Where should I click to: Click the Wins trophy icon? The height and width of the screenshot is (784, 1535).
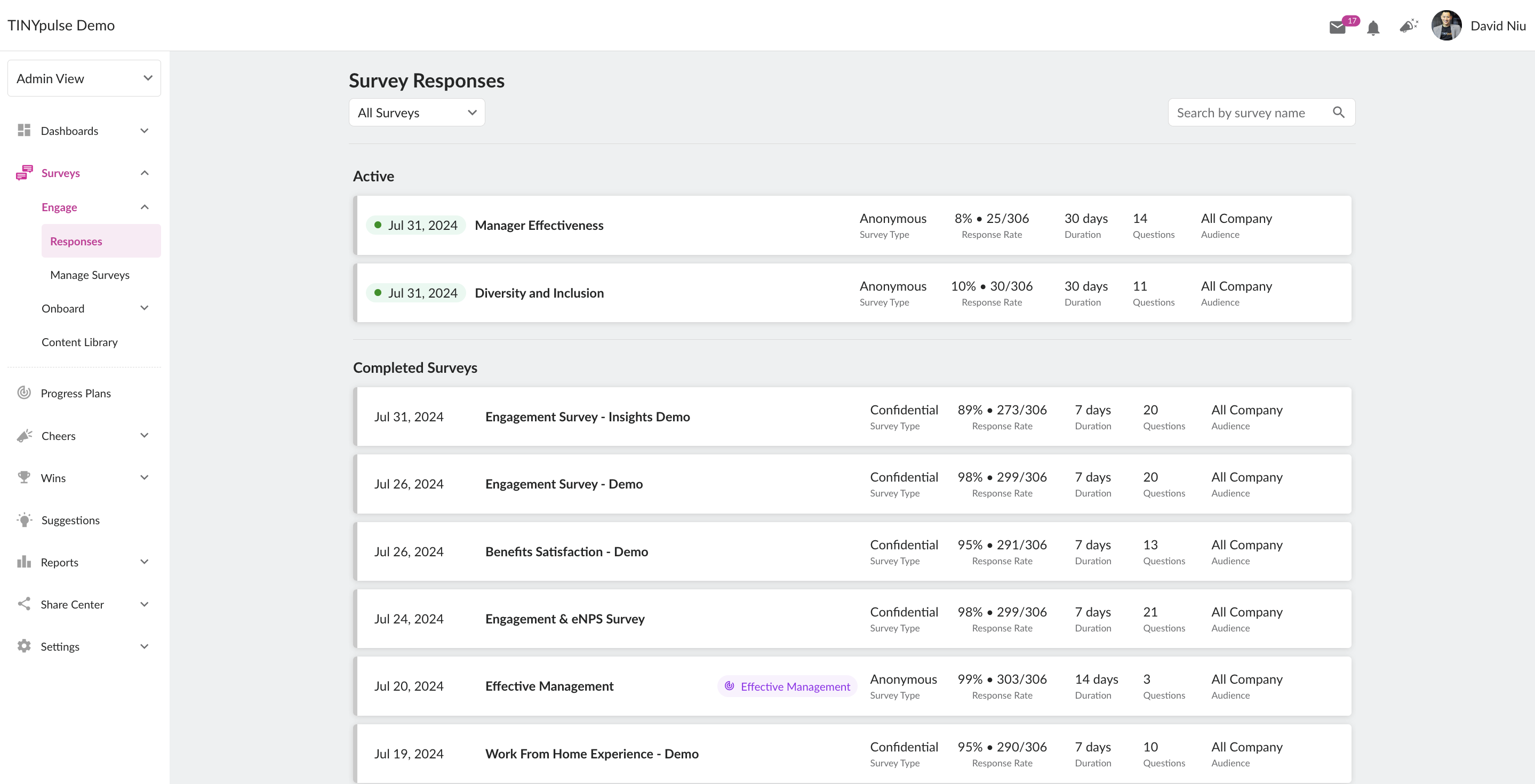[24, 477]
